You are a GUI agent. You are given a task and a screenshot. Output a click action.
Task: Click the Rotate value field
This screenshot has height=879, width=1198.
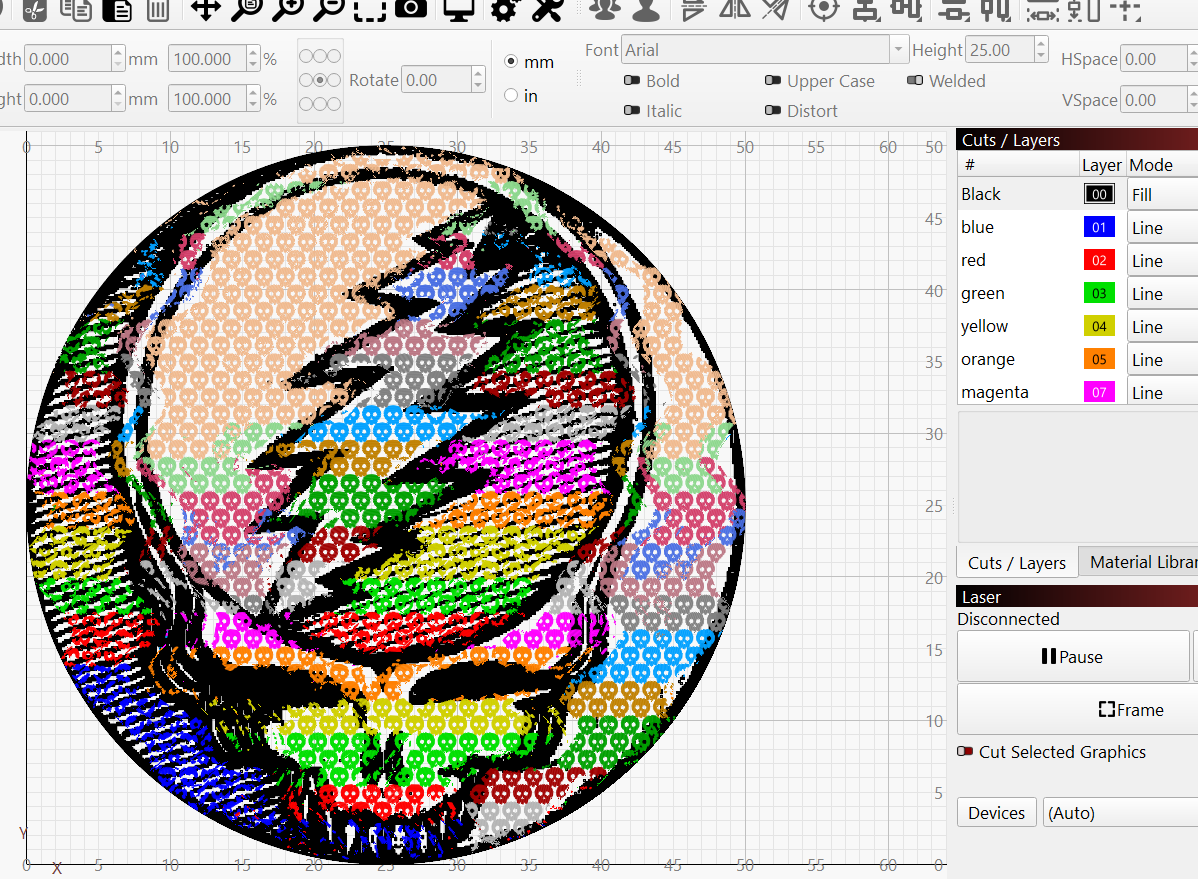pos(436,79)
